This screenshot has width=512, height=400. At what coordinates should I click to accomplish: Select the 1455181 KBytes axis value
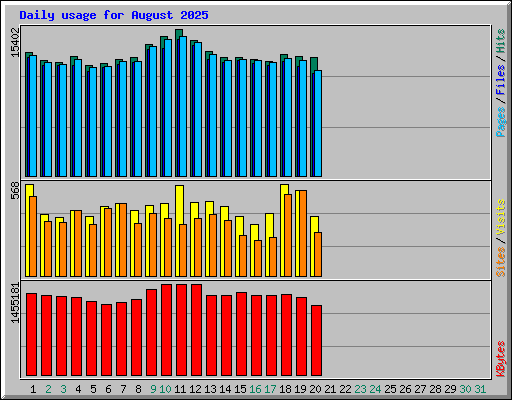15,303
